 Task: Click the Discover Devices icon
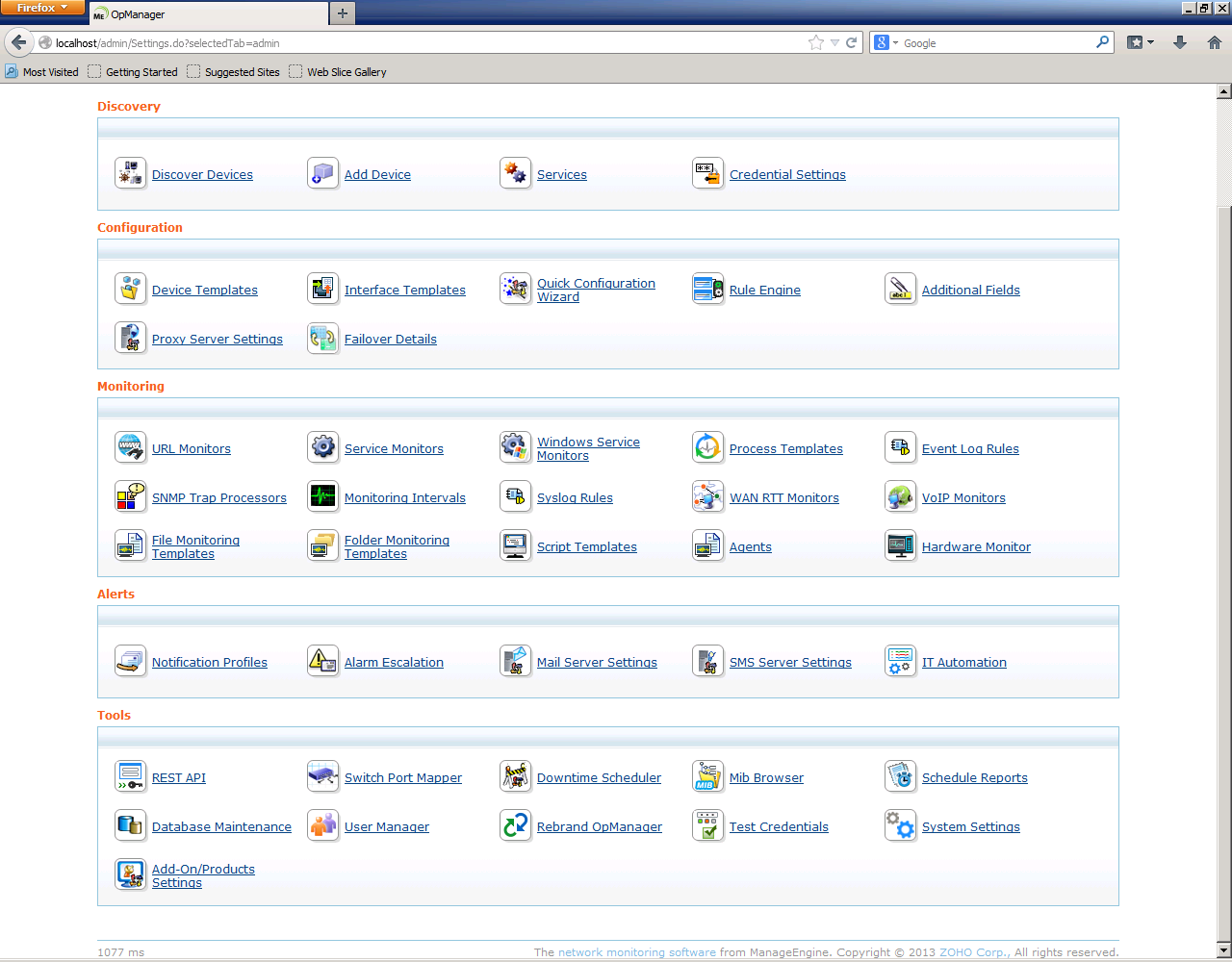[130, 173]
